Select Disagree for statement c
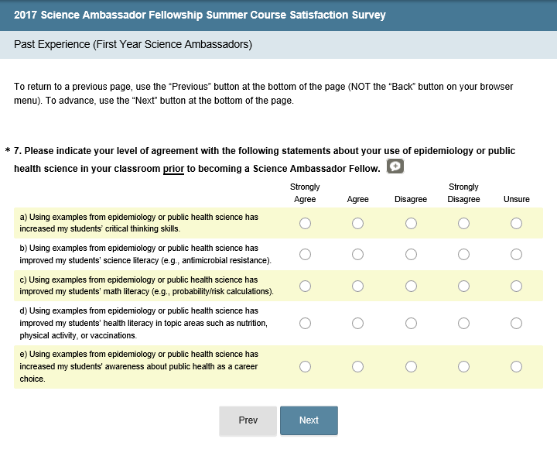557x463 pixels. (411, 286)
